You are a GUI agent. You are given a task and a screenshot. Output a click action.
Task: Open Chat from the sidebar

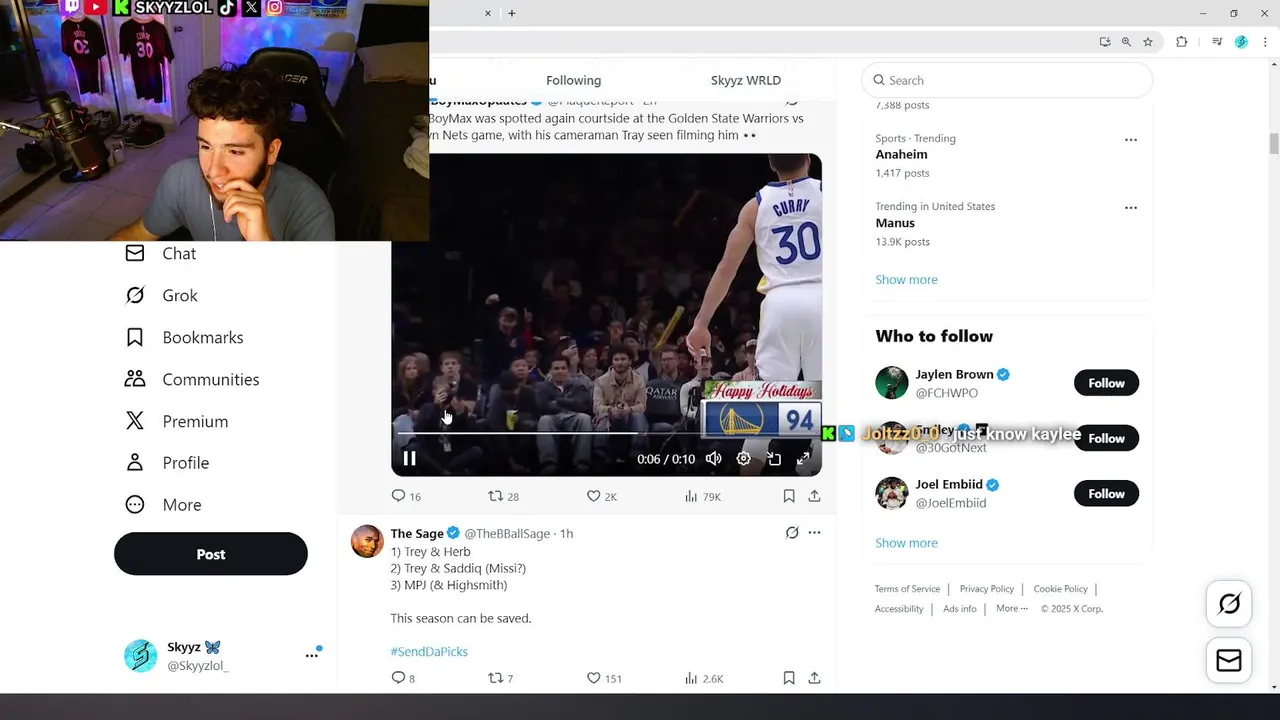pyautogui.click(x=160, y=254)
